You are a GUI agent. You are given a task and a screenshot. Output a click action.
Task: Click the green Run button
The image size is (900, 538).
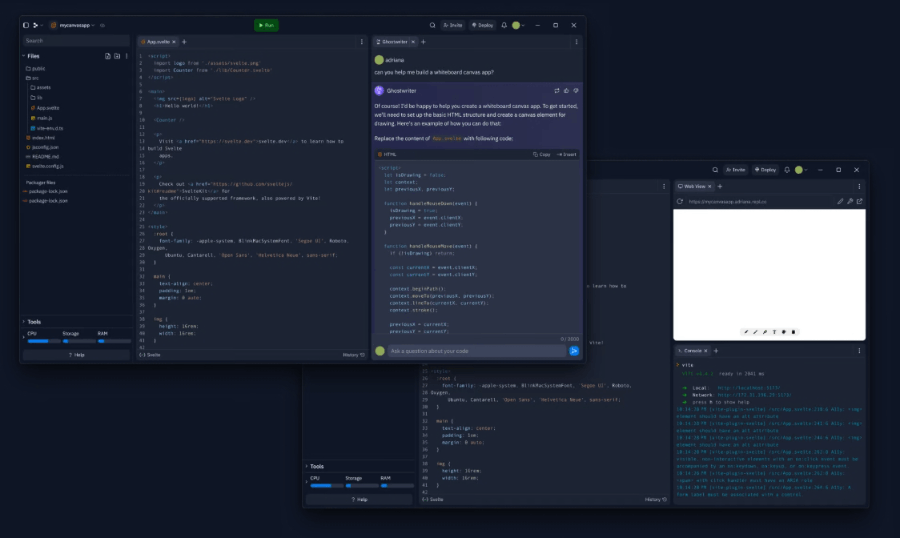coord(266,25)
